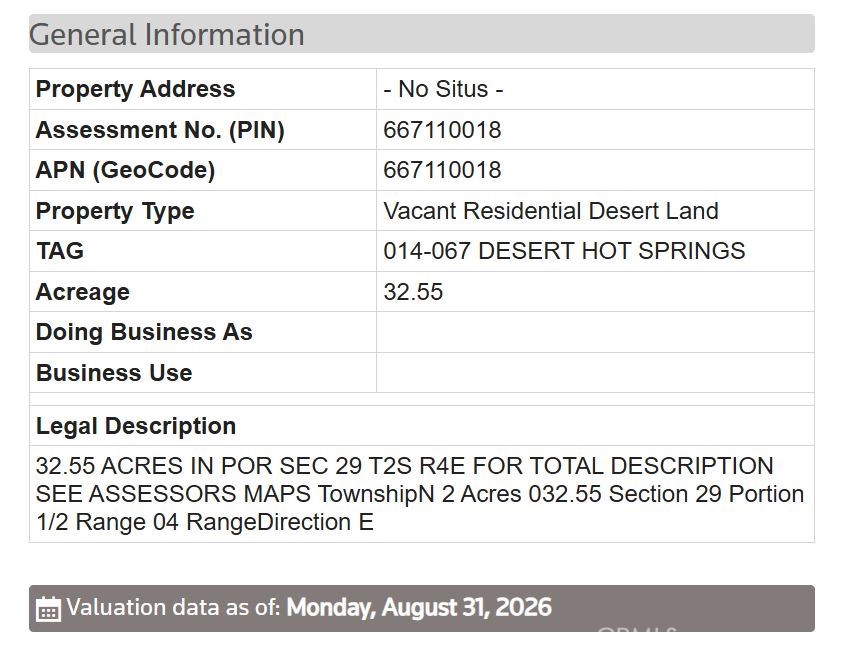This screenshot has width=848, height=651.
Task: Click the Monday, August 31, 2026 date
Action: [x=419, y=608]
